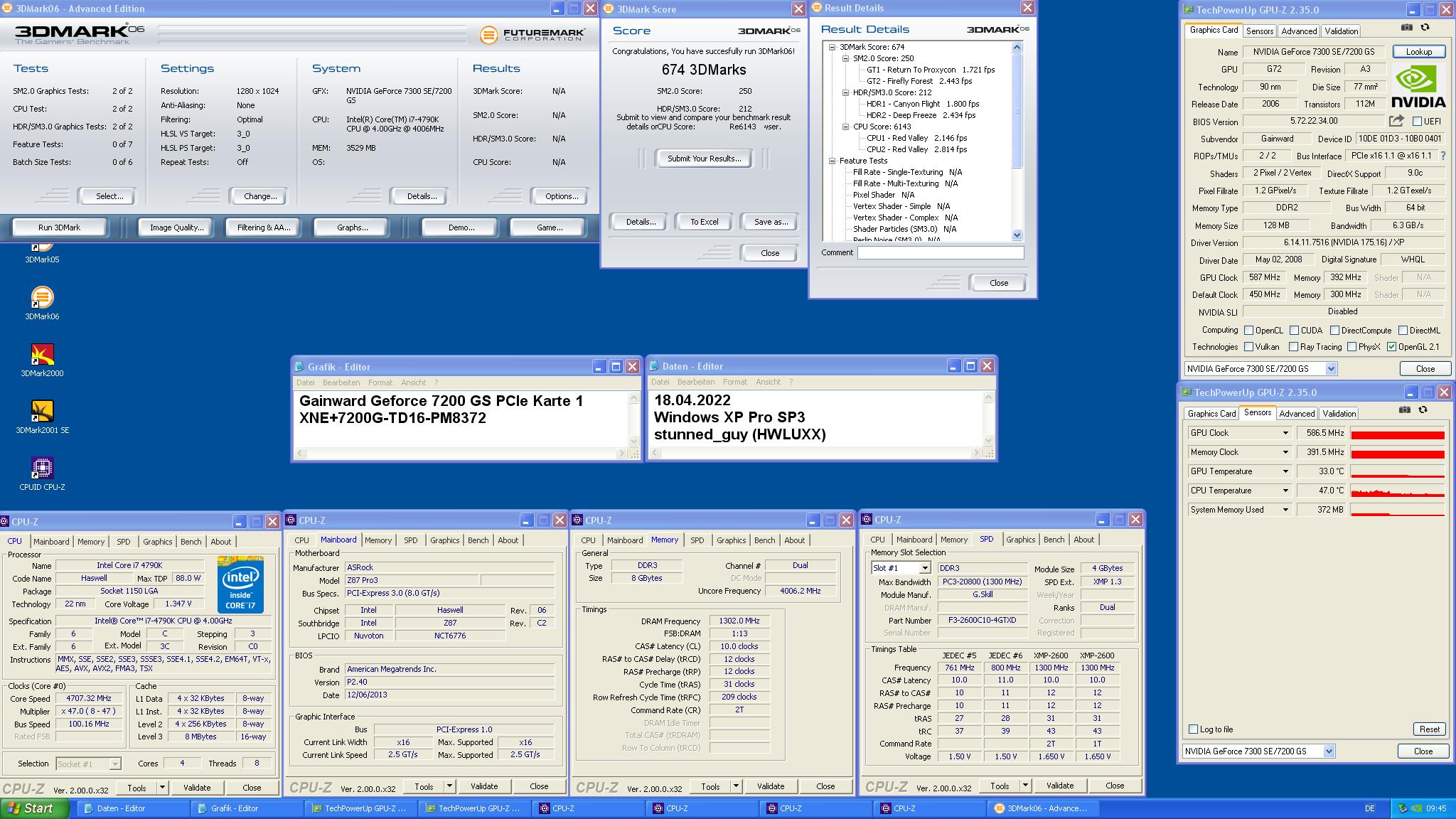Click the System Memory Used sensor graph

click(1397, 510)
